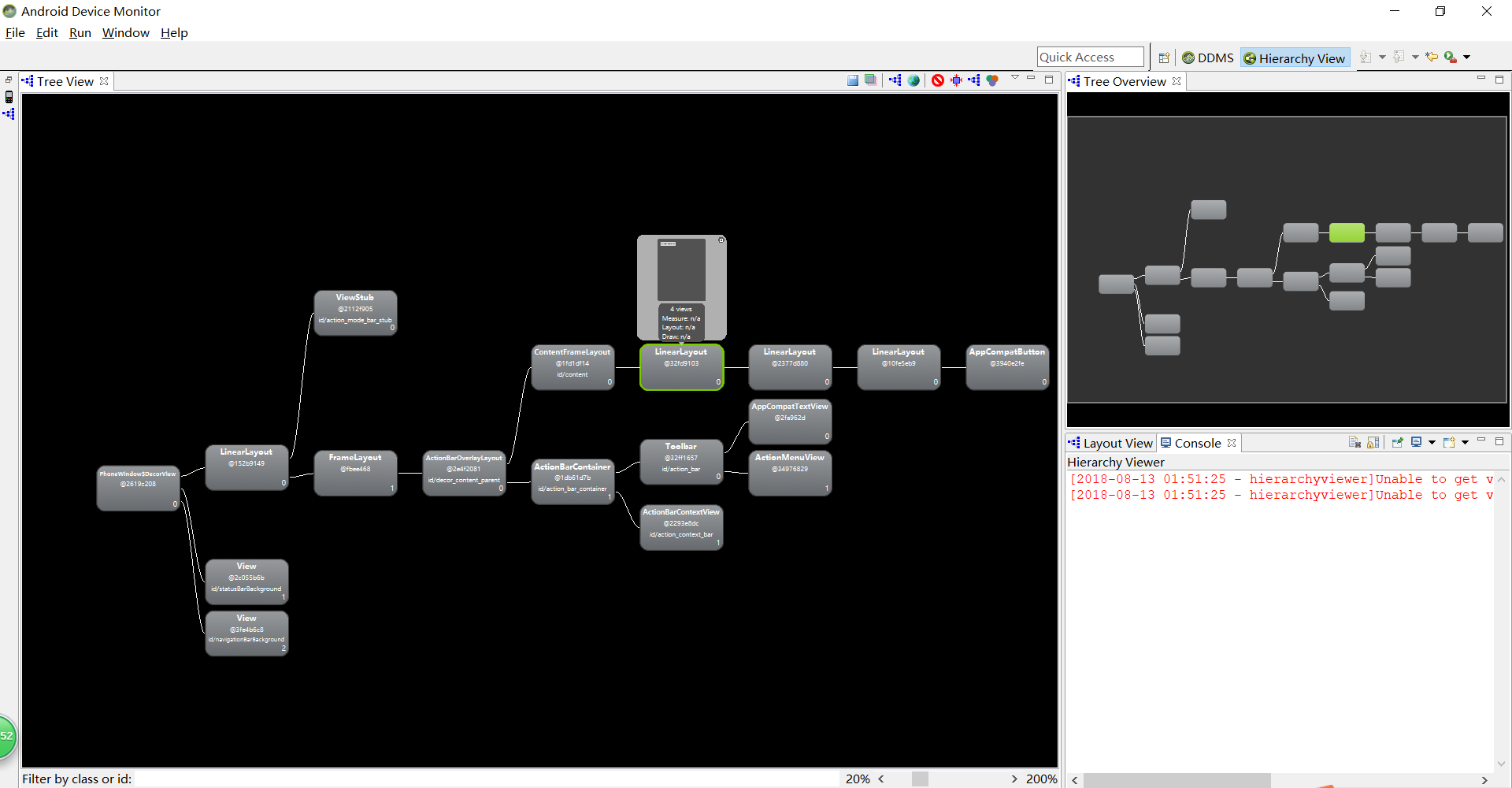Minimize the Tree Overview panel
Screen dimensions: 1512x788
pos(1481,78)
